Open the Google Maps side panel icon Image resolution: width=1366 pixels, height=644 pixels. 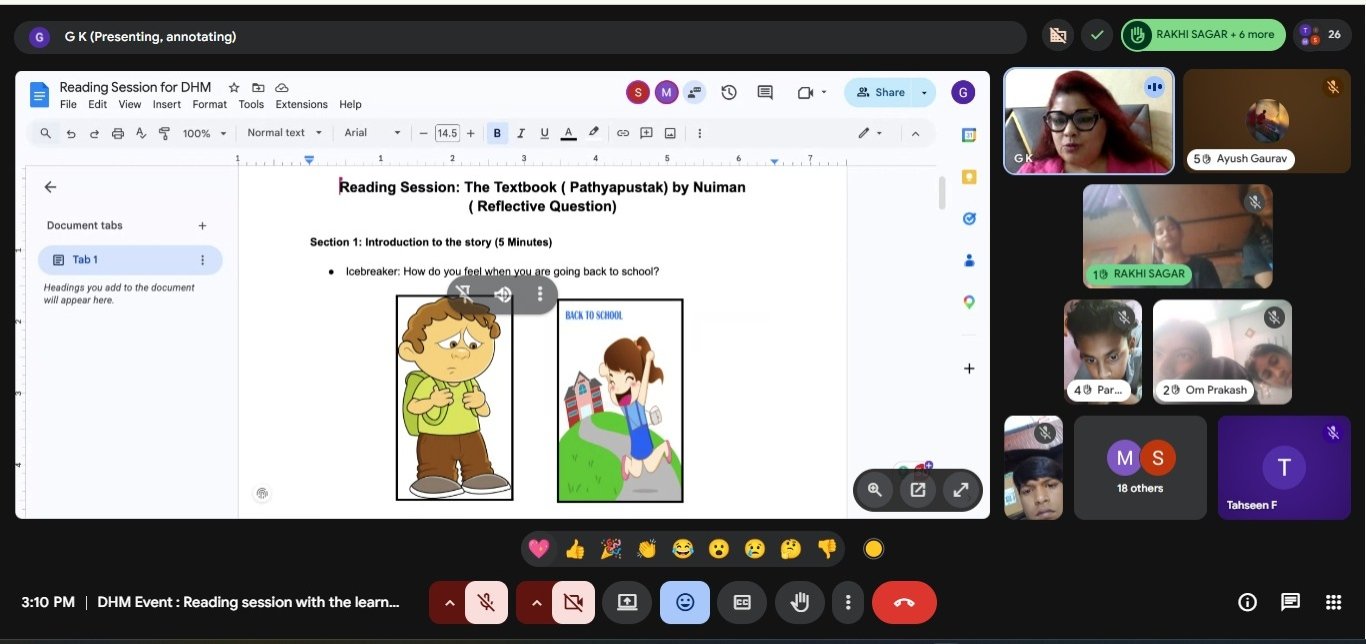(969, 302)
